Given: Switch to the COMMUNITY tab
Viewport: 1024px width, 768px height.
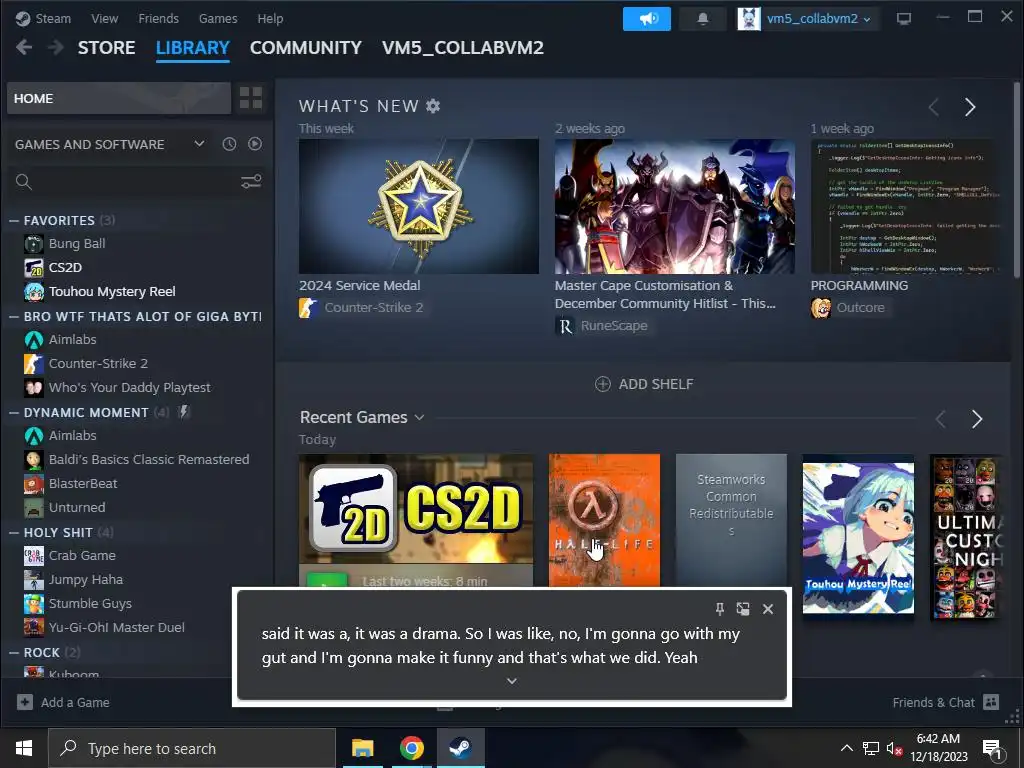Looking at the screenshot, I should point(306,48).
